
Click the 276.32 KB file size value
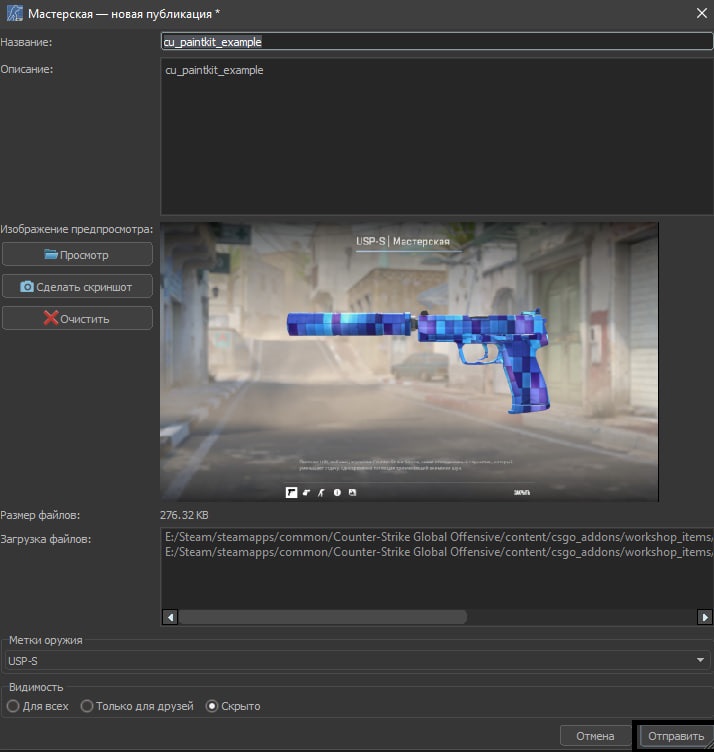click(184, 515)
